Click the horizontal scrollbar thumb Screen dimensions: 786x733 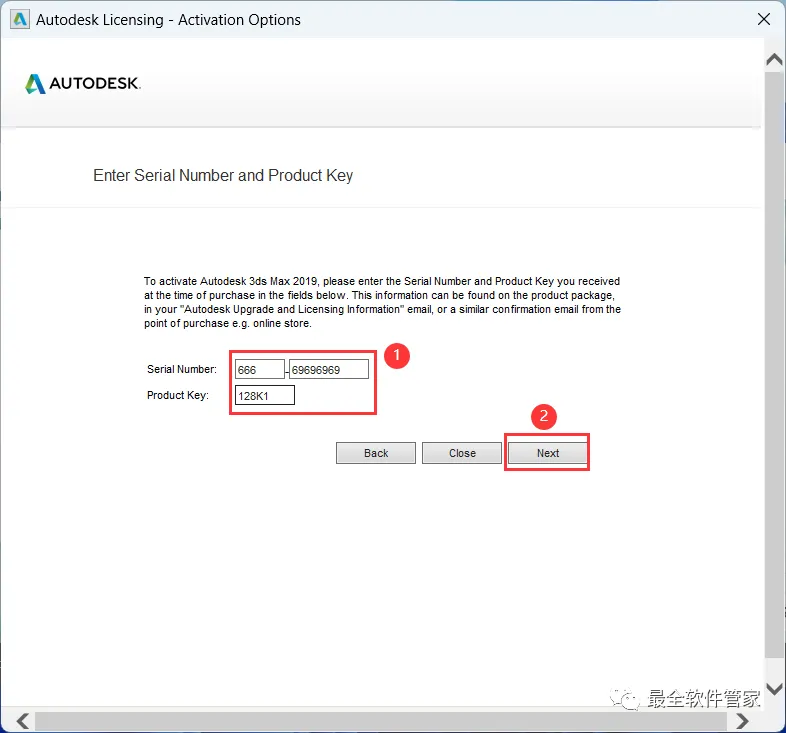pyautogui.click(x=381, y=721)
